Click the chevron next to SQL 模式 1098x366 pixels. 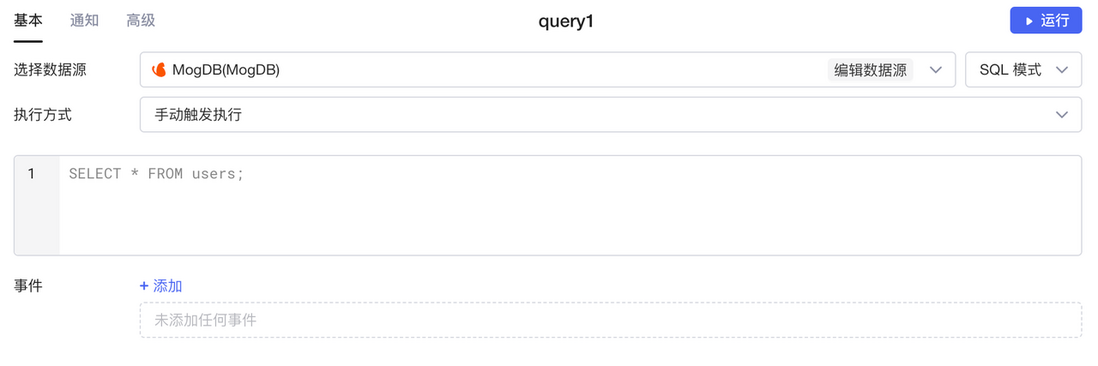tap(1062, 70)
